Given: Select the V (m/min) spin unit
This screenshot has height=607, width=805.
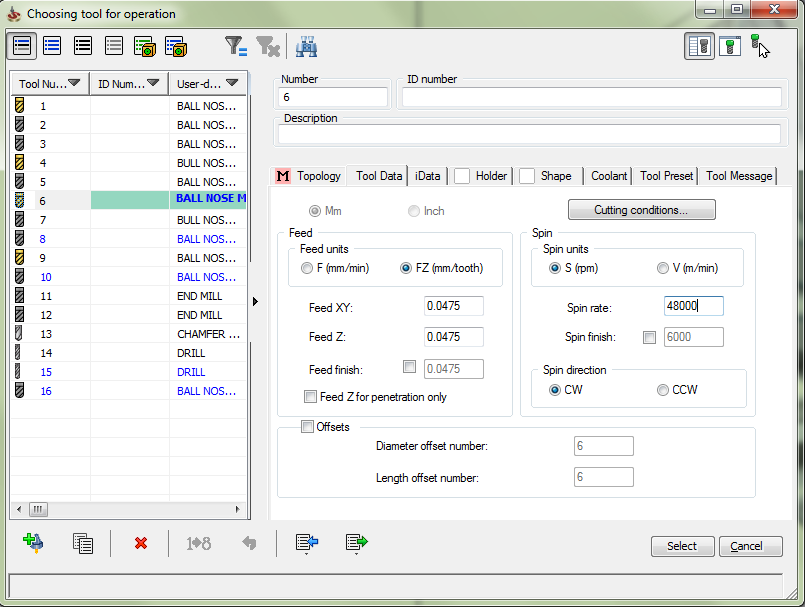Looking at the screenshot, I should click(663, 268).
